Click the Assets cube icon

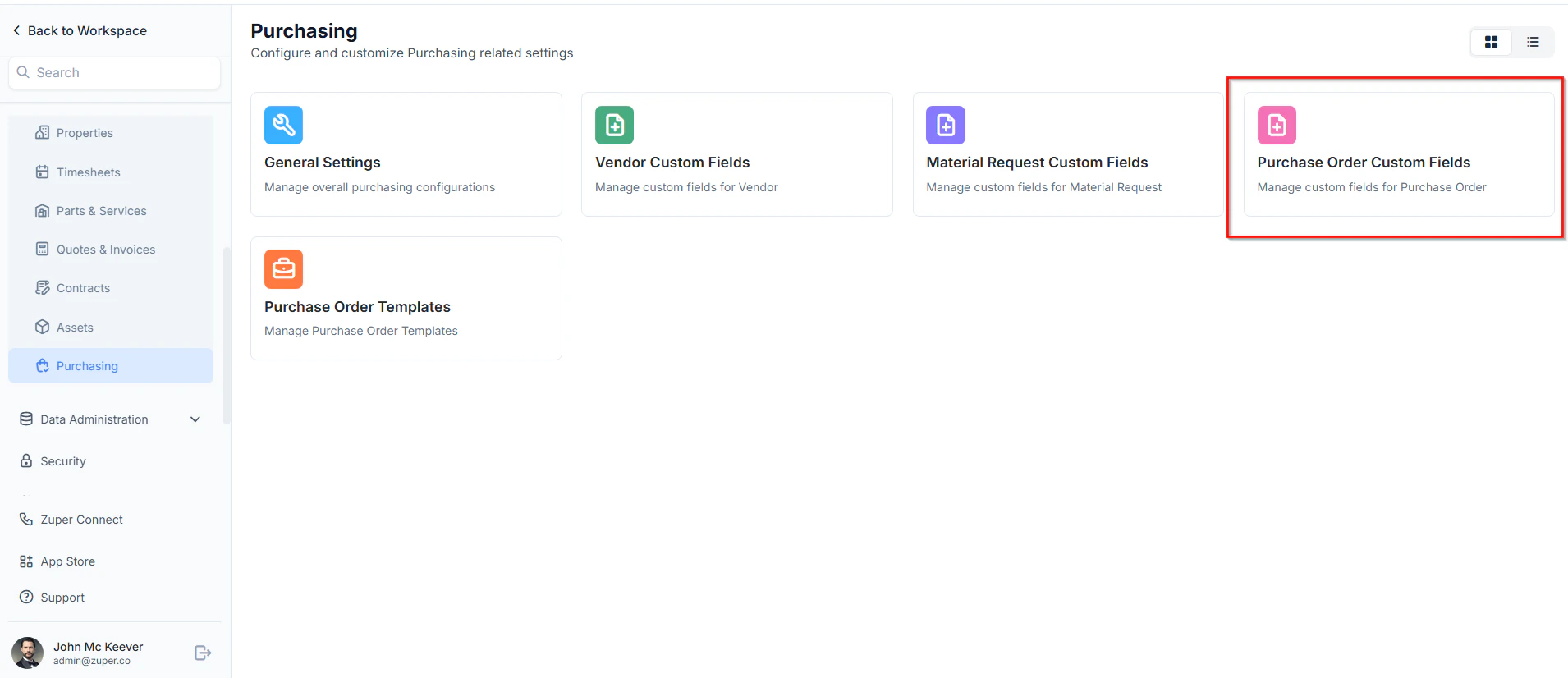click(x=42, y=327)
